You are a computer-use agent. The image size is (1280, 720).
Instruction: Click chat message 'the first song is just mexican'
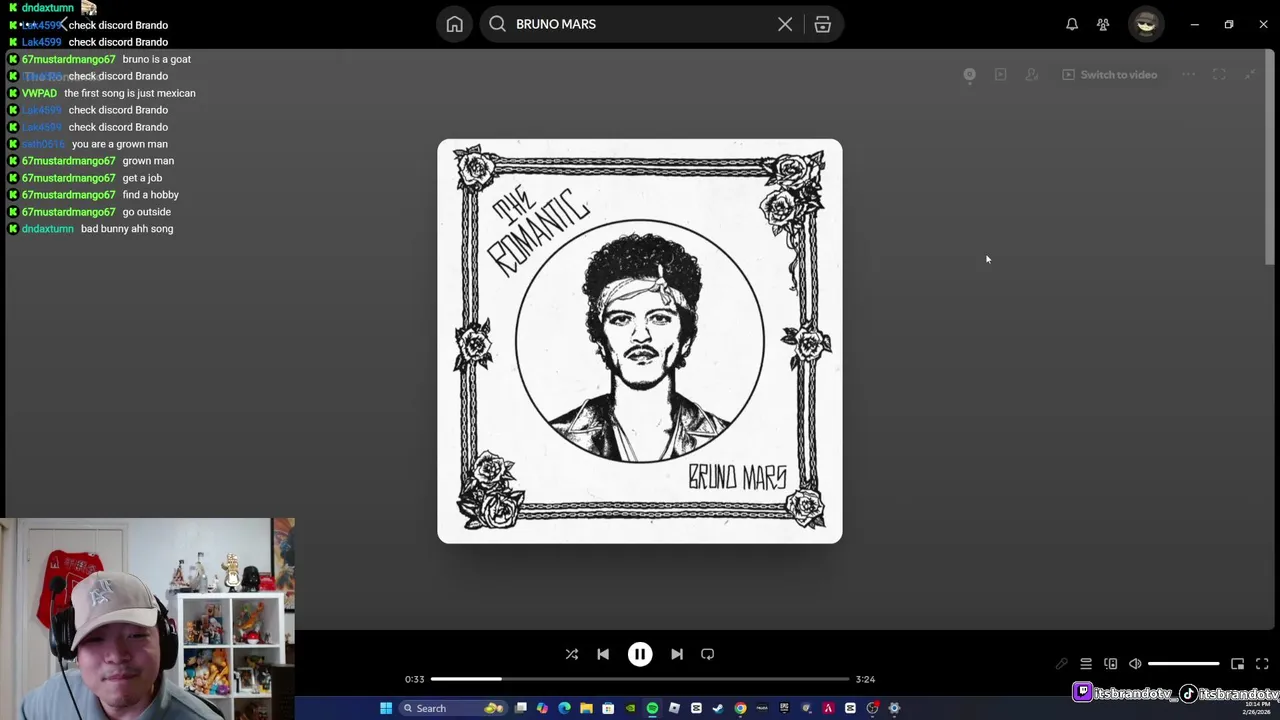[130, 93]
